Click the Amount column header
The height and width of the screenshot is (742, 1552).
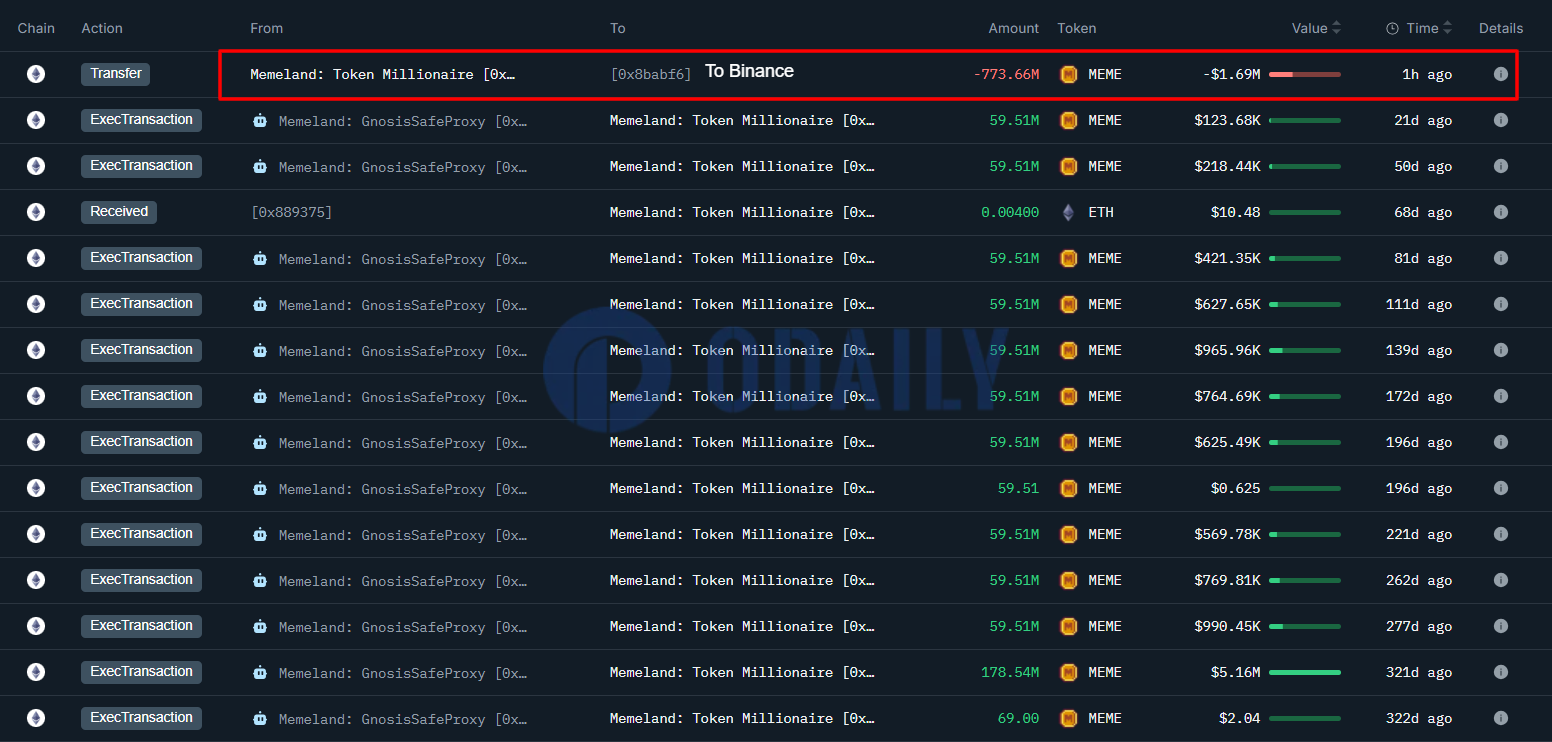pos(1014,28)
